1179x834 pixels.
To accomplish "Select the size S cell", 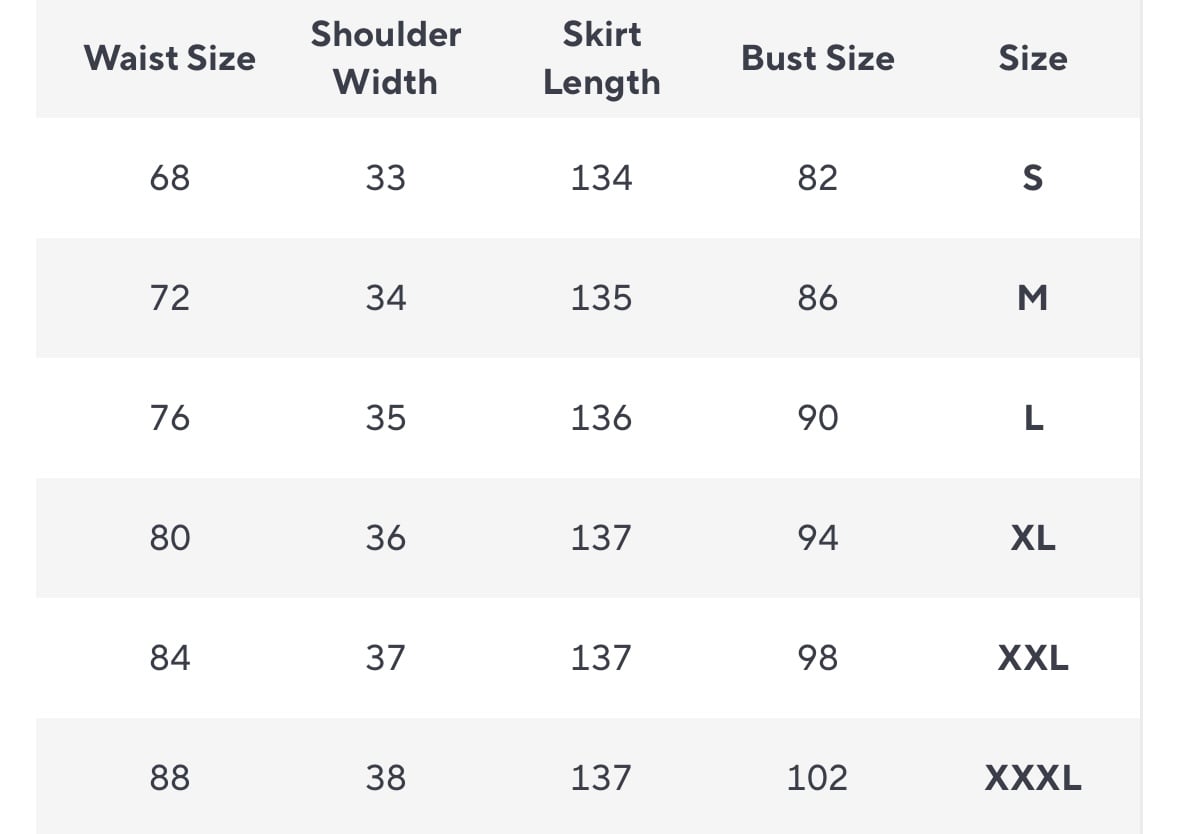I will pyautogui.click(x=1033, y=178).
